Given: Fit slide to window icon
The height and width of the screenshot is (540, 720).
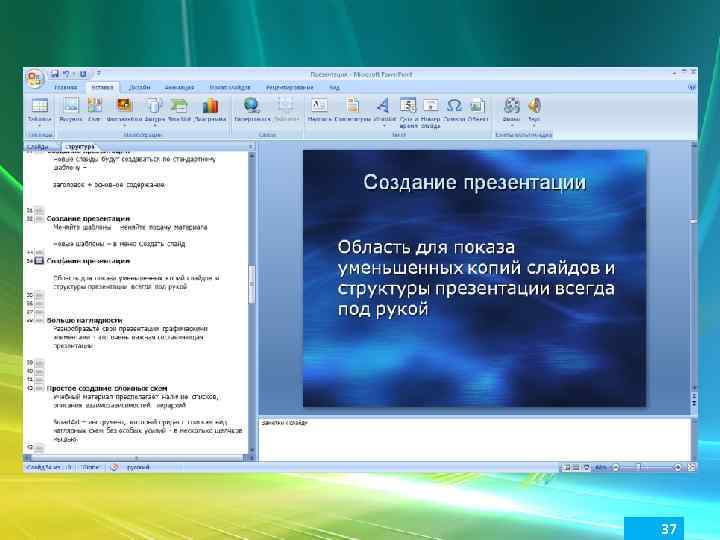Looking at the screenshot, I should tap(691, 467).
